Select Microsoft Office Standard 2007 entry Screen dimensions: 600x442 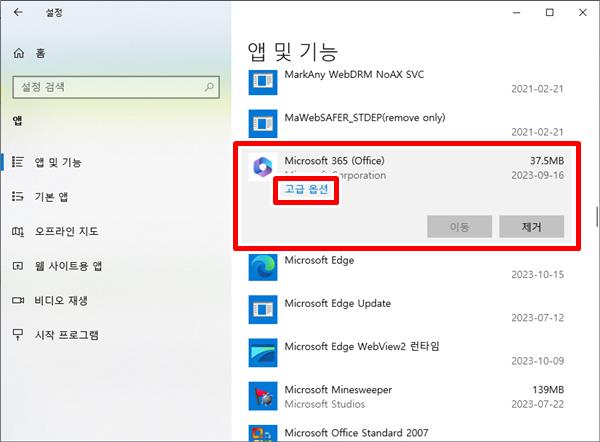pos(356,433)
